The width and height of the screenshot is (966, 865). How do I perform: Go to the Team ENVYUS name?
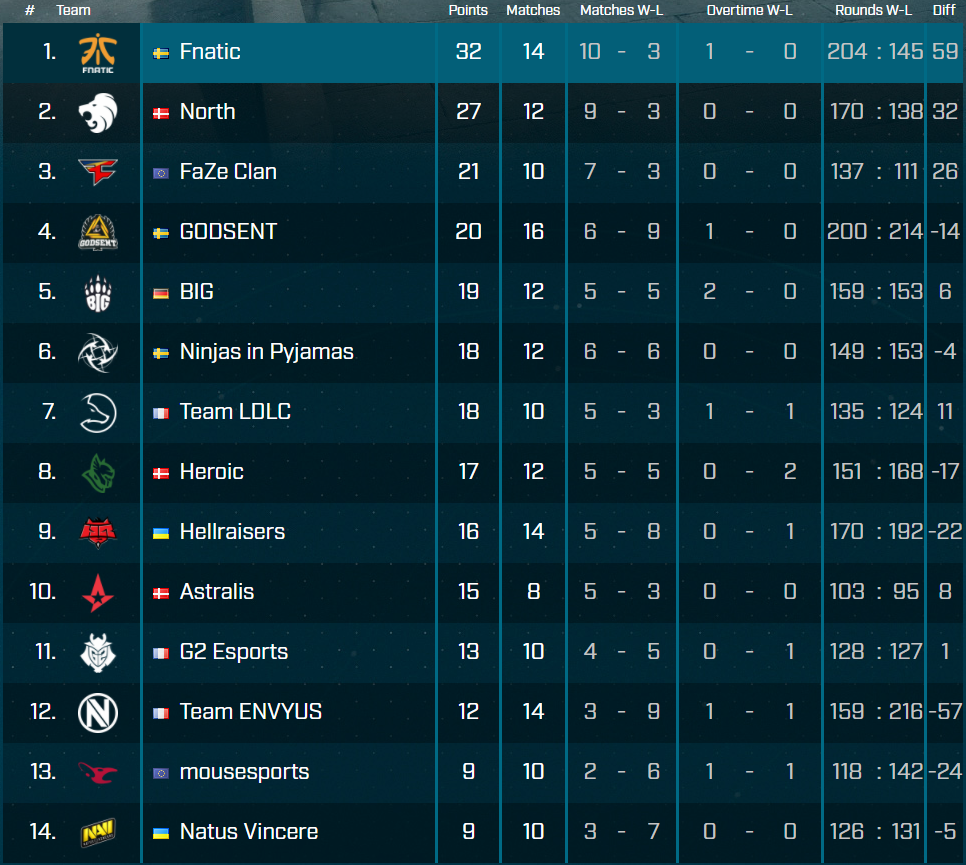pyautogui.click(x=251, y=712)
